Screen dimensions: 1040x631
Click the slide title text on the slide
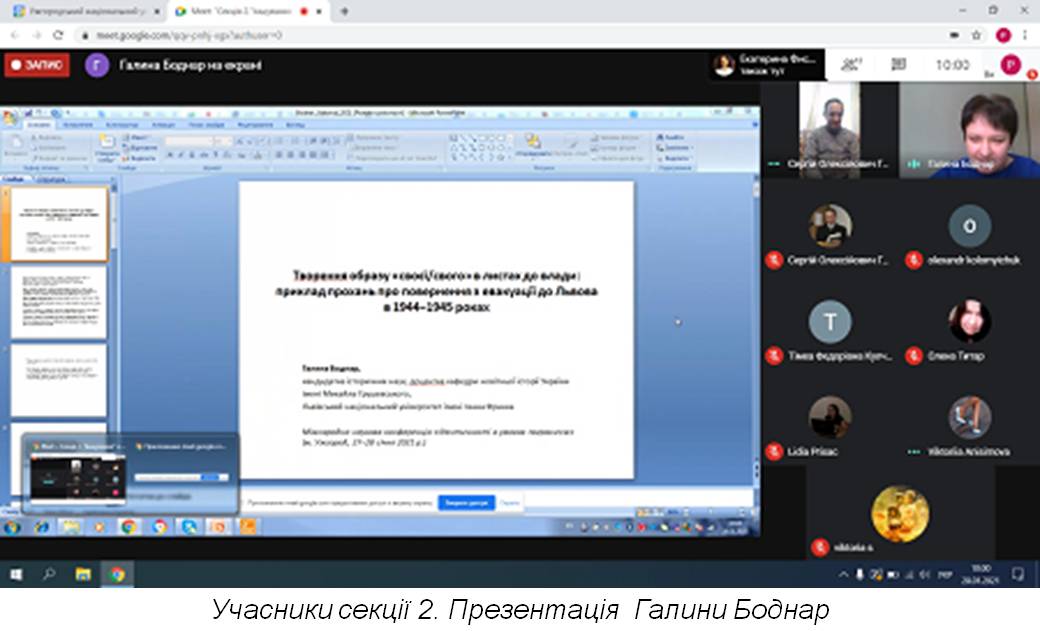436,291
